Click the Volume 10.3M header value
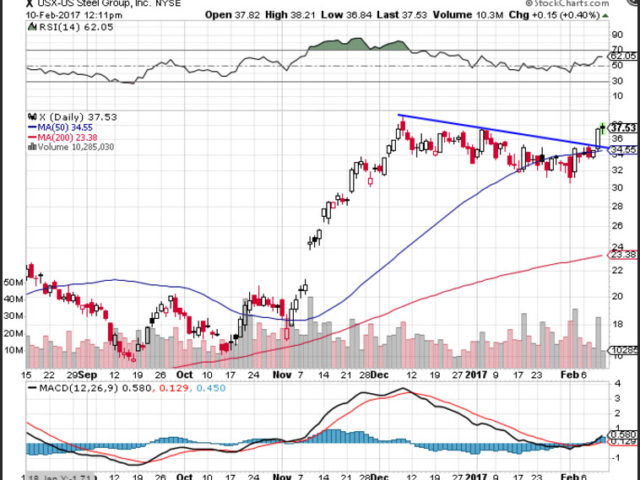The width and height of the screenshot is (640, 480). (468, 15)
